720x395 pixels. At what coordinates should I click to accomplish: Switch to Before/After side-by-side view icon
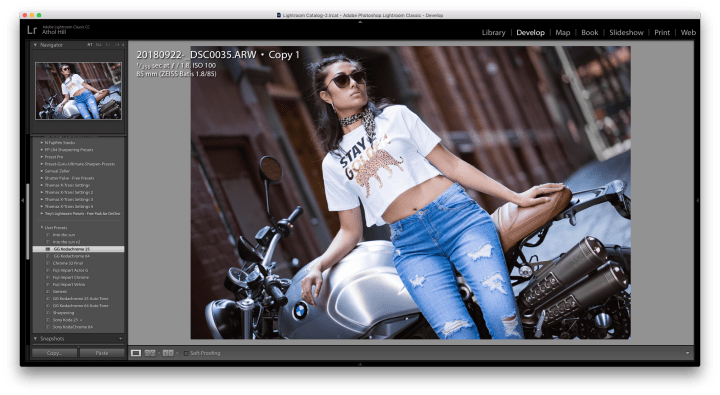(x=150, y=353)
